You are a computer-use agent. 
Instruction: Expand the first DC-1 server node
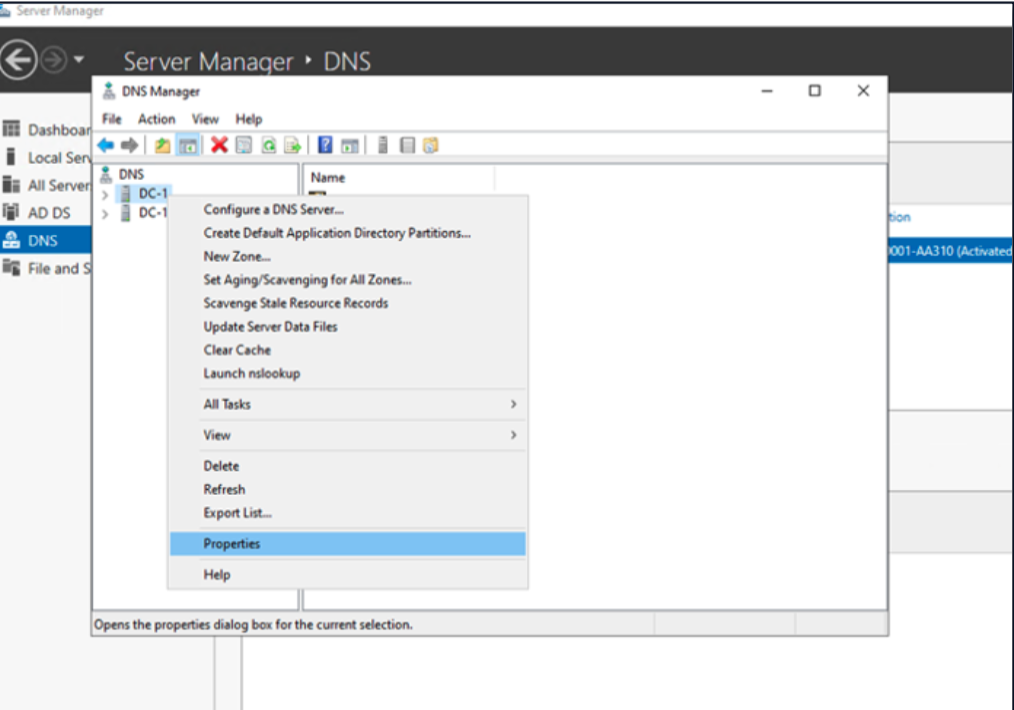(x=105, y=194)
